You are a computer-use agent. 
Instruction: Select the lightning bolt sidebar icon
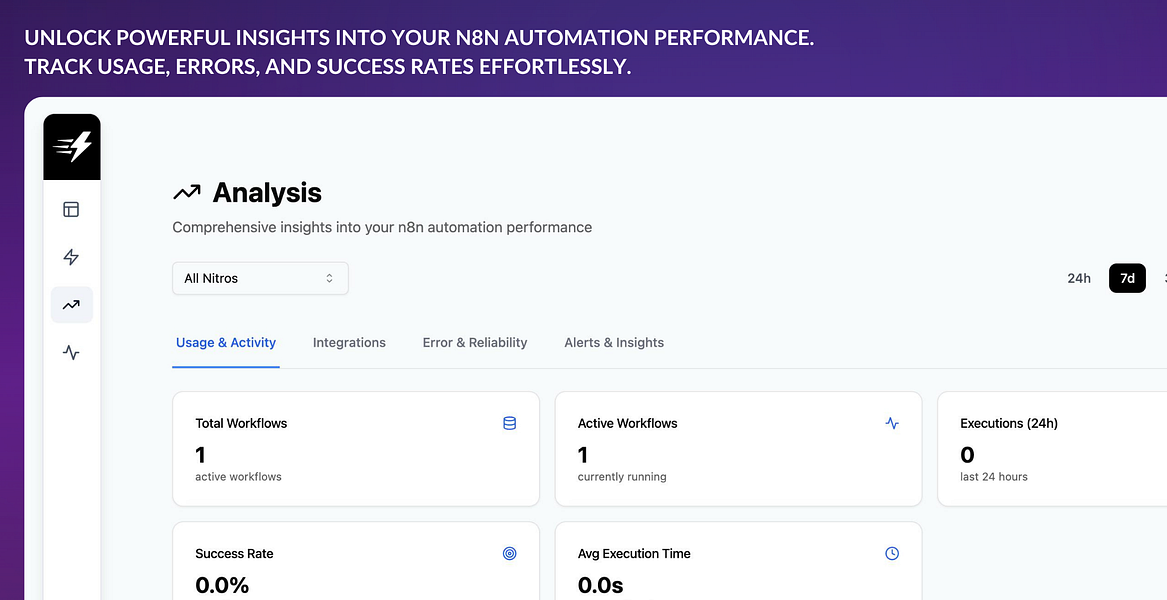(71, 257)
